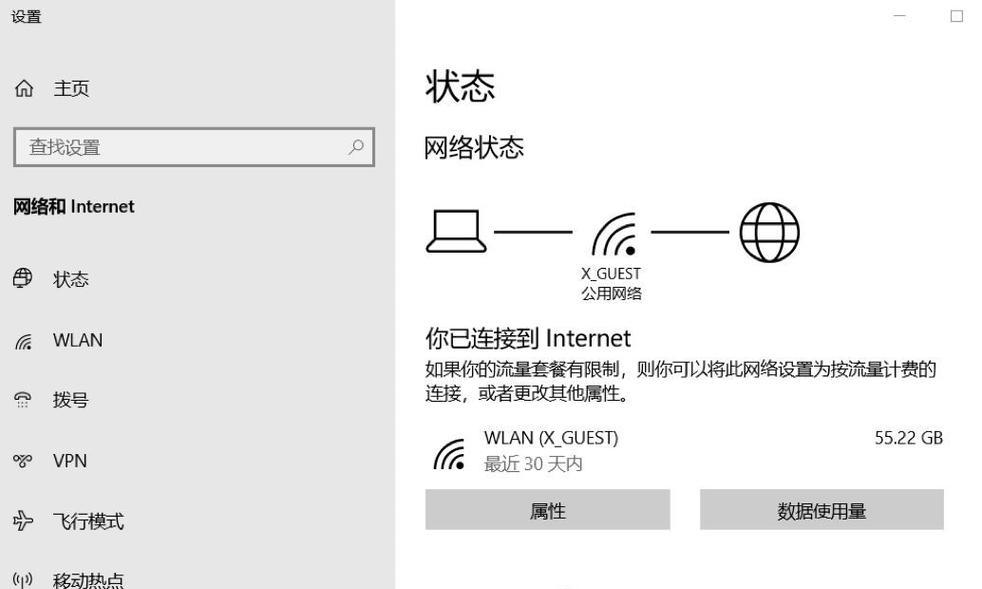Open the 主页 home page label
The width and height of the screenshot is (982, 589).
(x=71, y=88)
